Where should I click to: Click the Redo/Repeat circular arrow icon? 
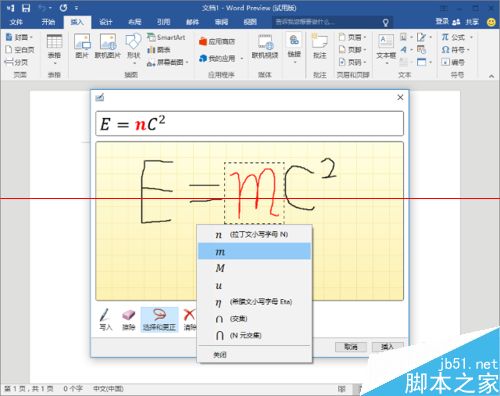click(63, 8)
